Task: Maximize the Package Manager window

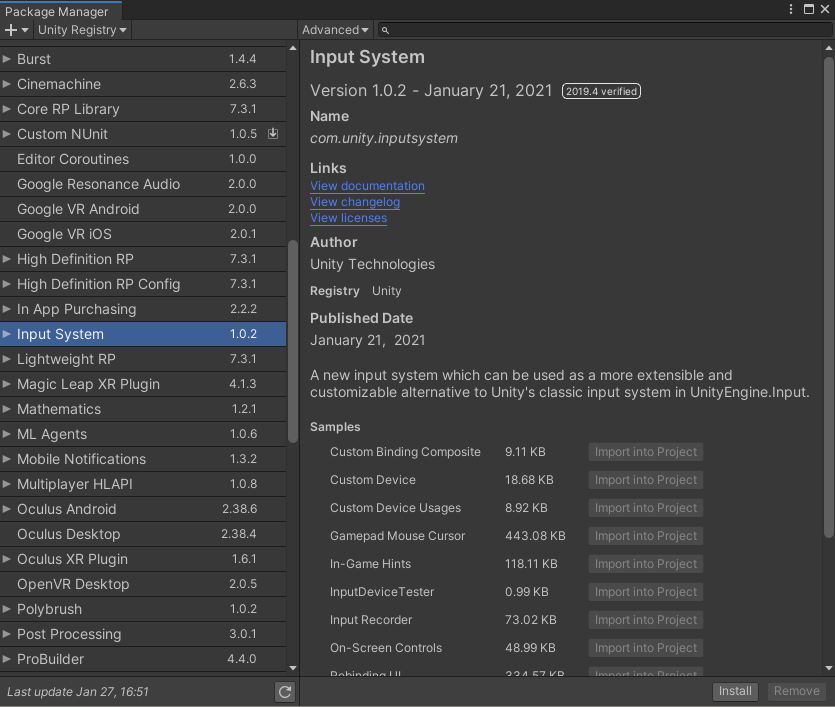Action: tap(809, 9)
